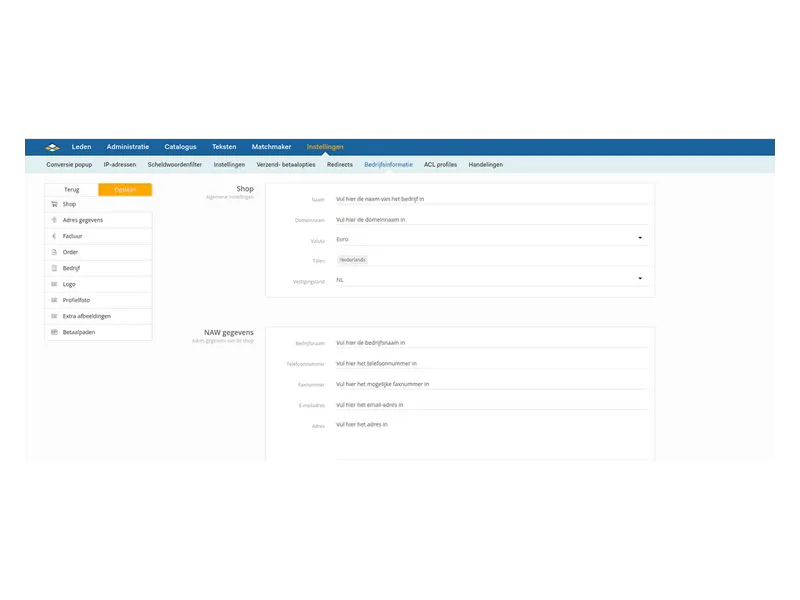The height and width of the screenshot is (600, 800).
Task: Open the Leden menu
Action: pyautogui.click(x=82, y=147)
